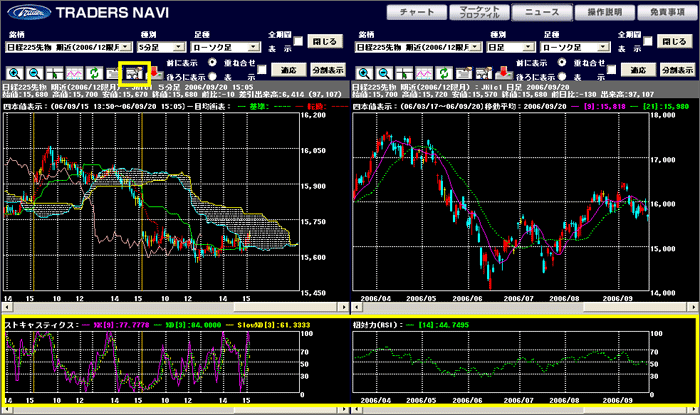Image resolution: width=700 pixels, height=415 pixels.
Task: Select 前に表示 radio in 5分足 panel
Action: coord(212,62)
